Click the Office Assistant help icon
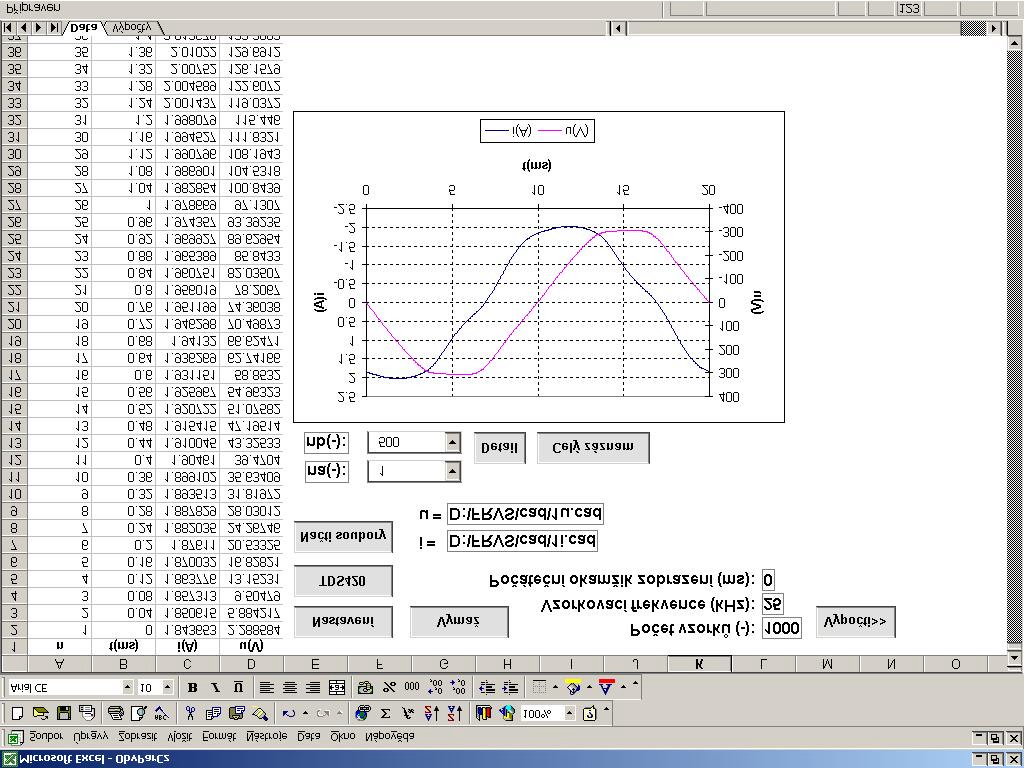 (x=589, y=713)
